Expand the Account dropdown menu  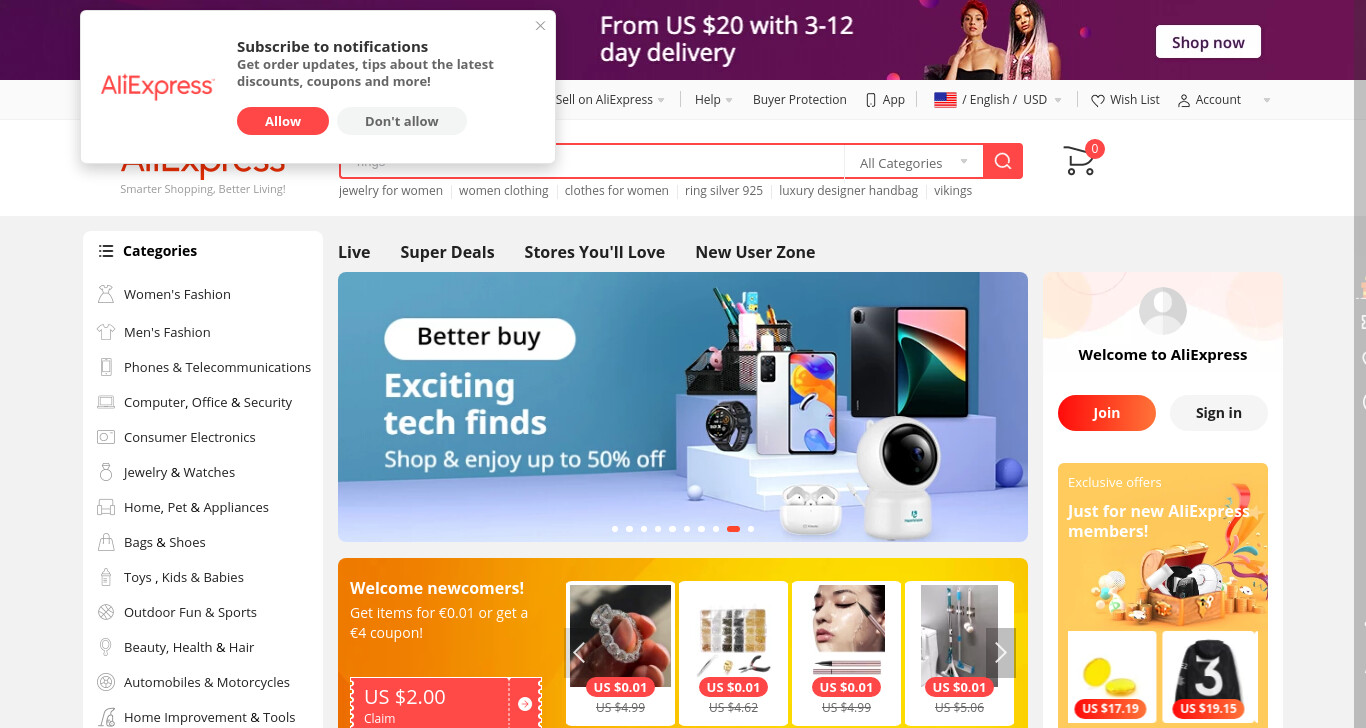pos(1224,100)
